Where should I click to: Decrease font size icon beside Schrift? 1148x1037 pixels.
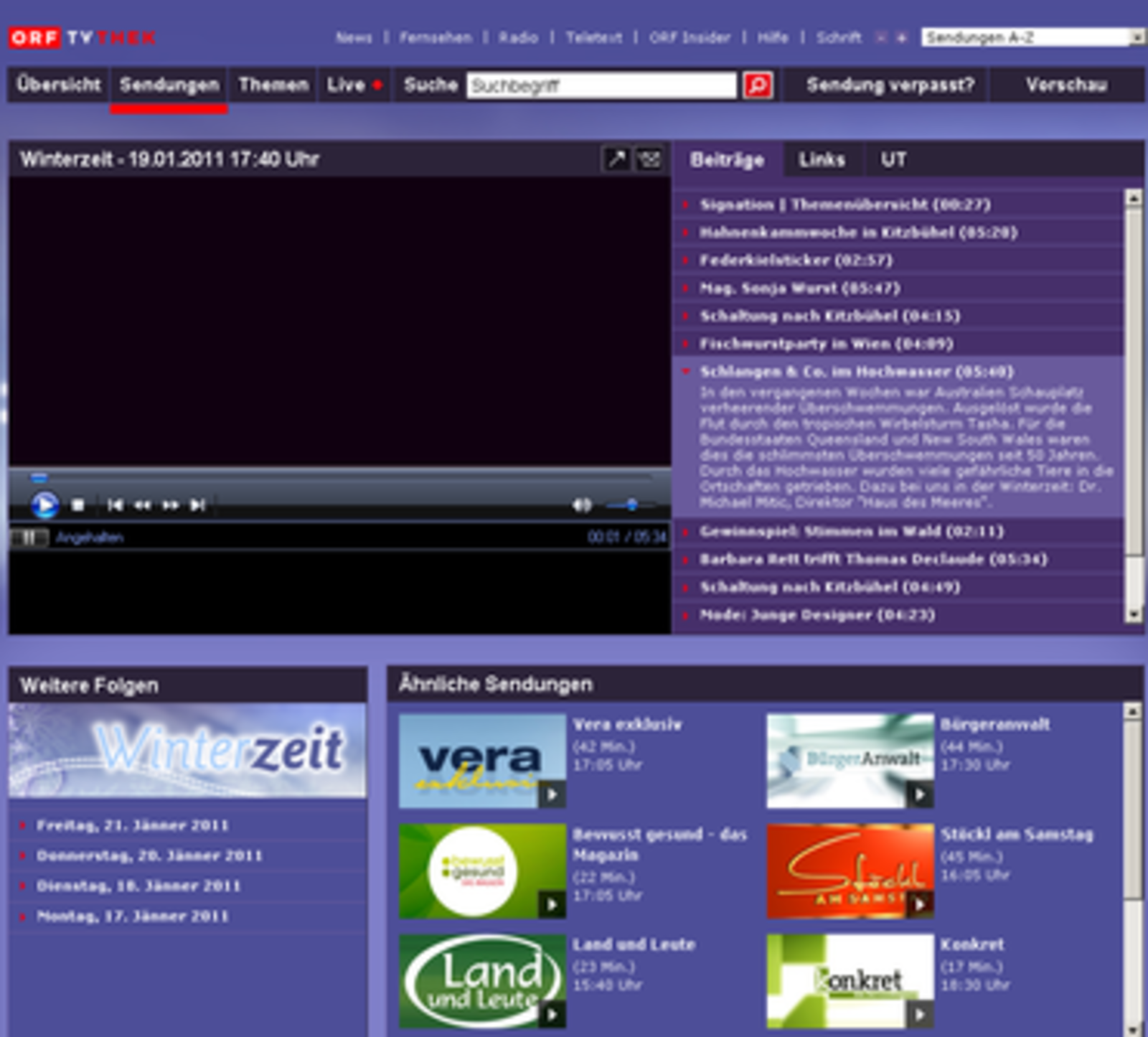[x=882, y=37]
